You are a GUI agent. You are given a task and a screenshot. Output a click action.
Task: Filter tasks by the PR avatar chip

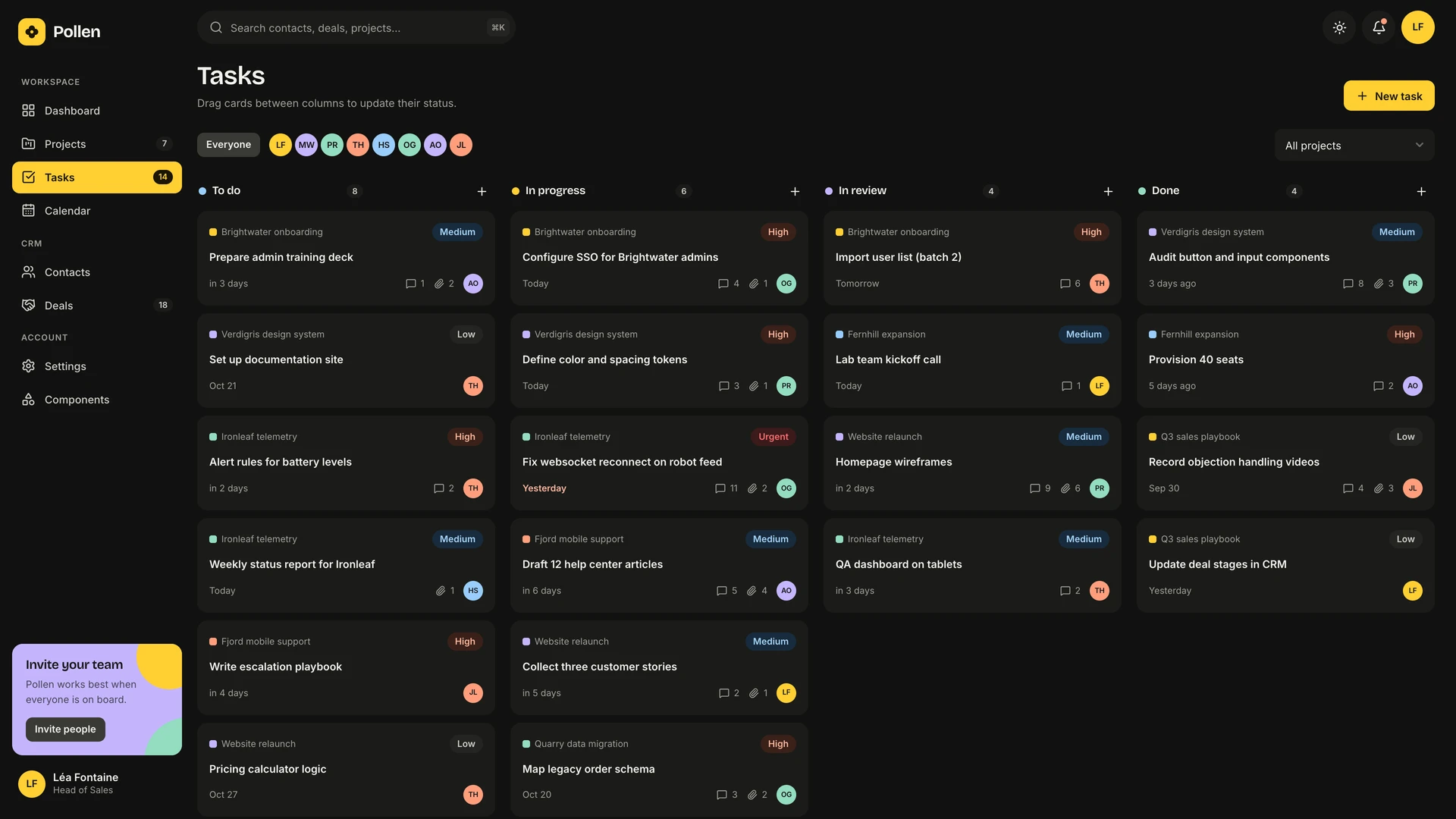(x=332, y=145)
